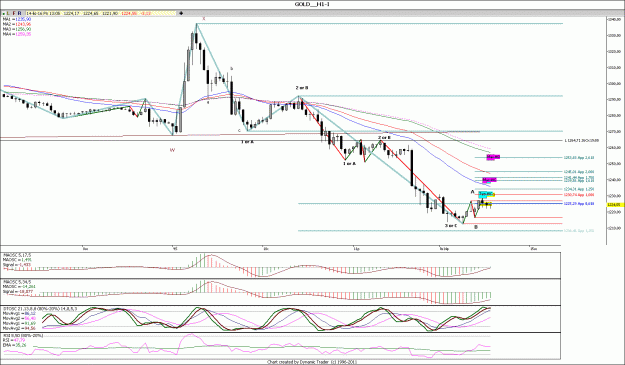The width and height of the screenshot is (625, 365).
Task: Click the cyan time projection marker near A
Action: [485, 194]
